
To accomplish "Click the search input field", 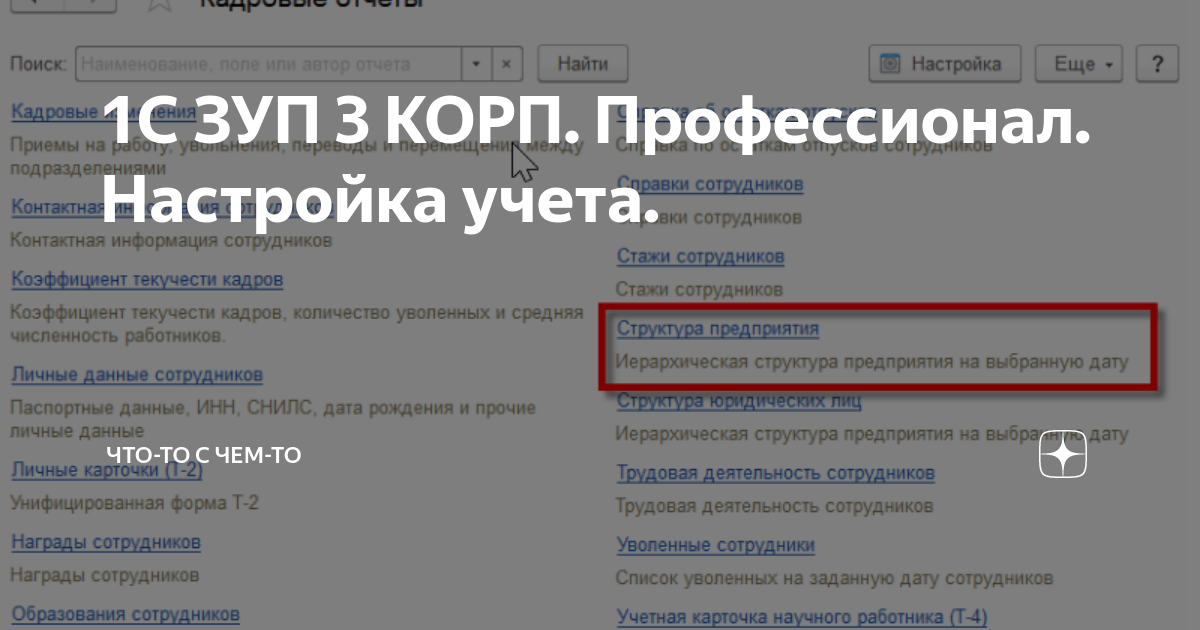I will pos(268,64).
